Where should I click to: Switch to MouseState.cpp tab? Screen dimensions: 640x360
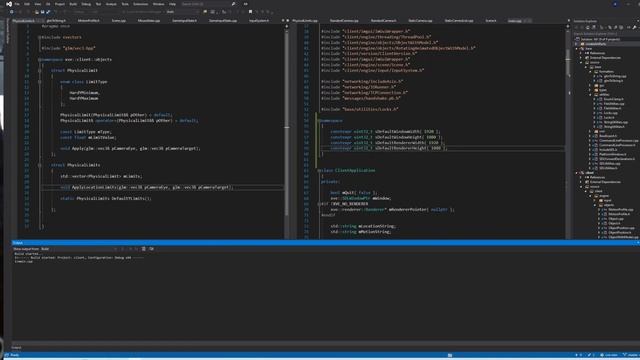click(x=149, y=20)
